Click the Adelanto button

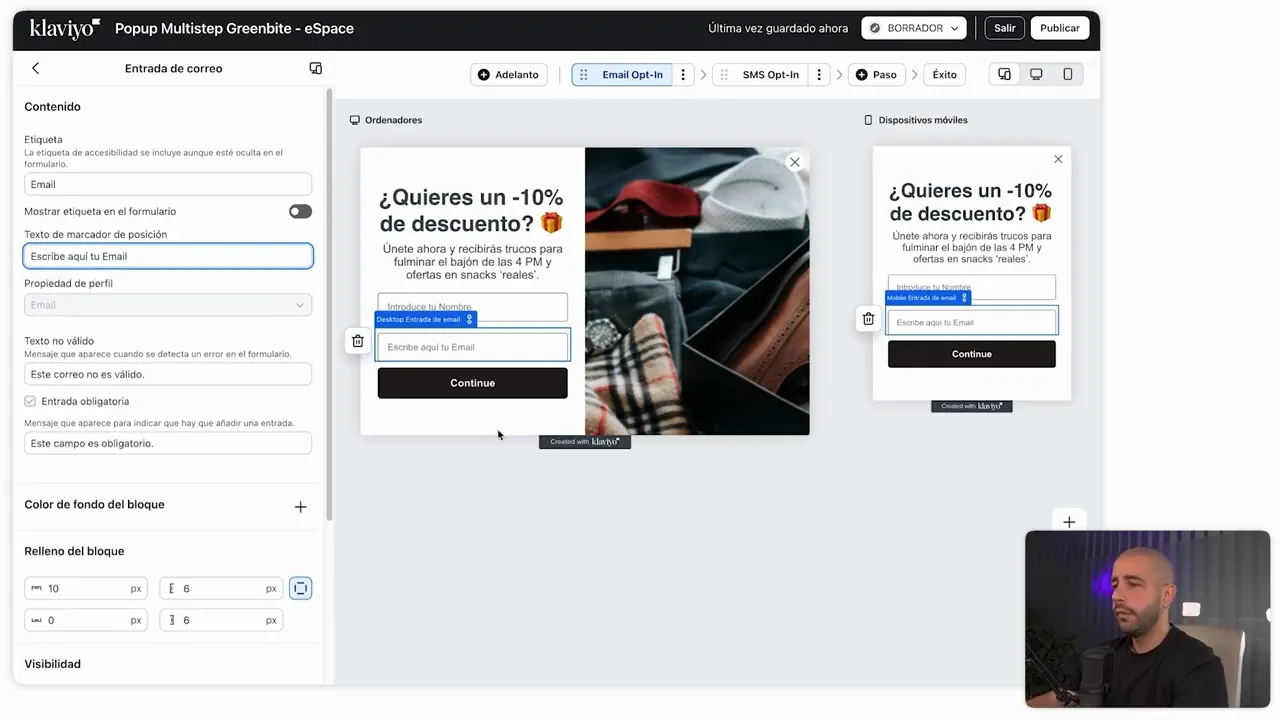point(508,74)
